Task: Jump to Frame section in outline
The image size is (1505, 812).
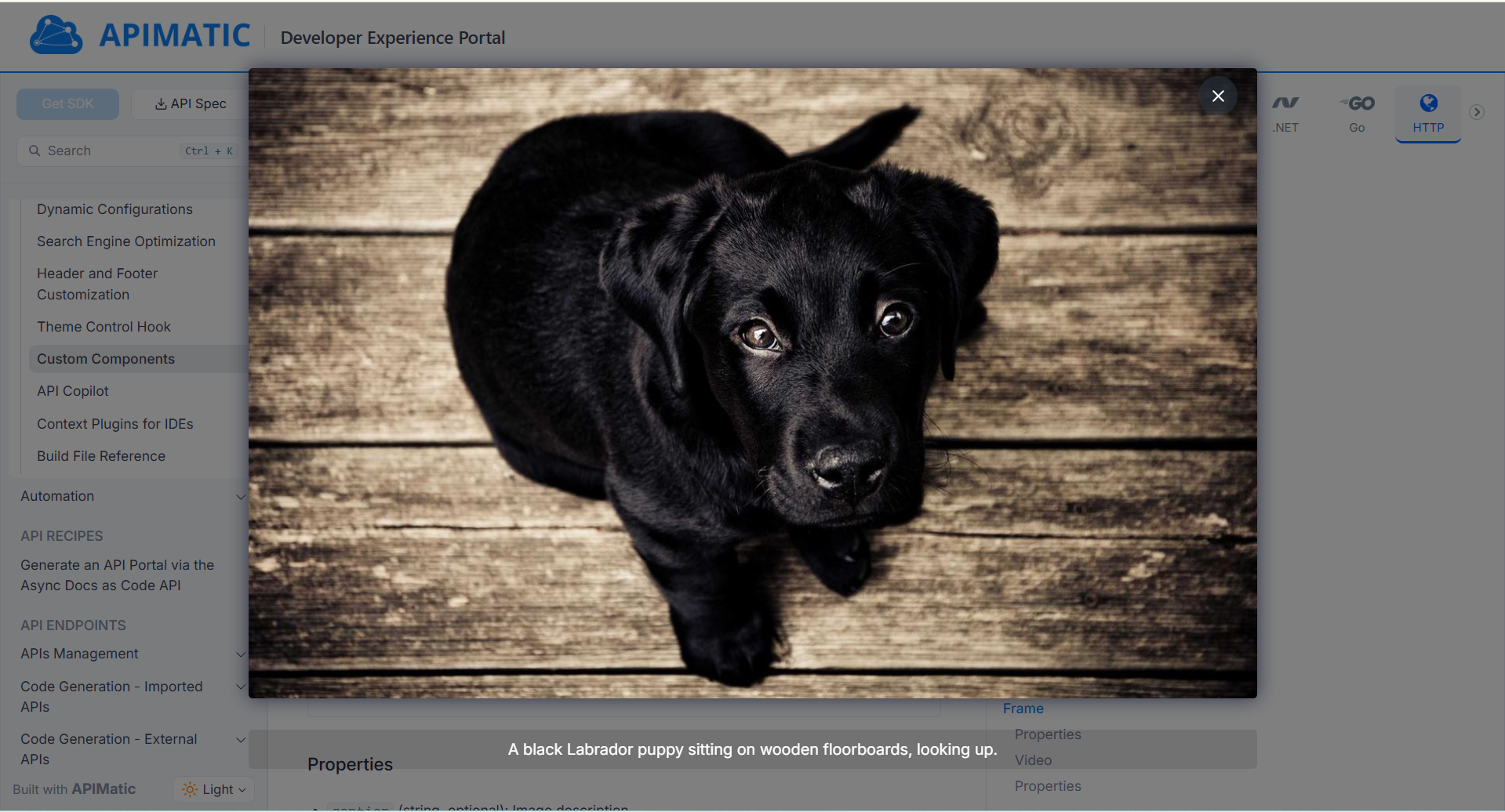Action: tap(1023, 709)
